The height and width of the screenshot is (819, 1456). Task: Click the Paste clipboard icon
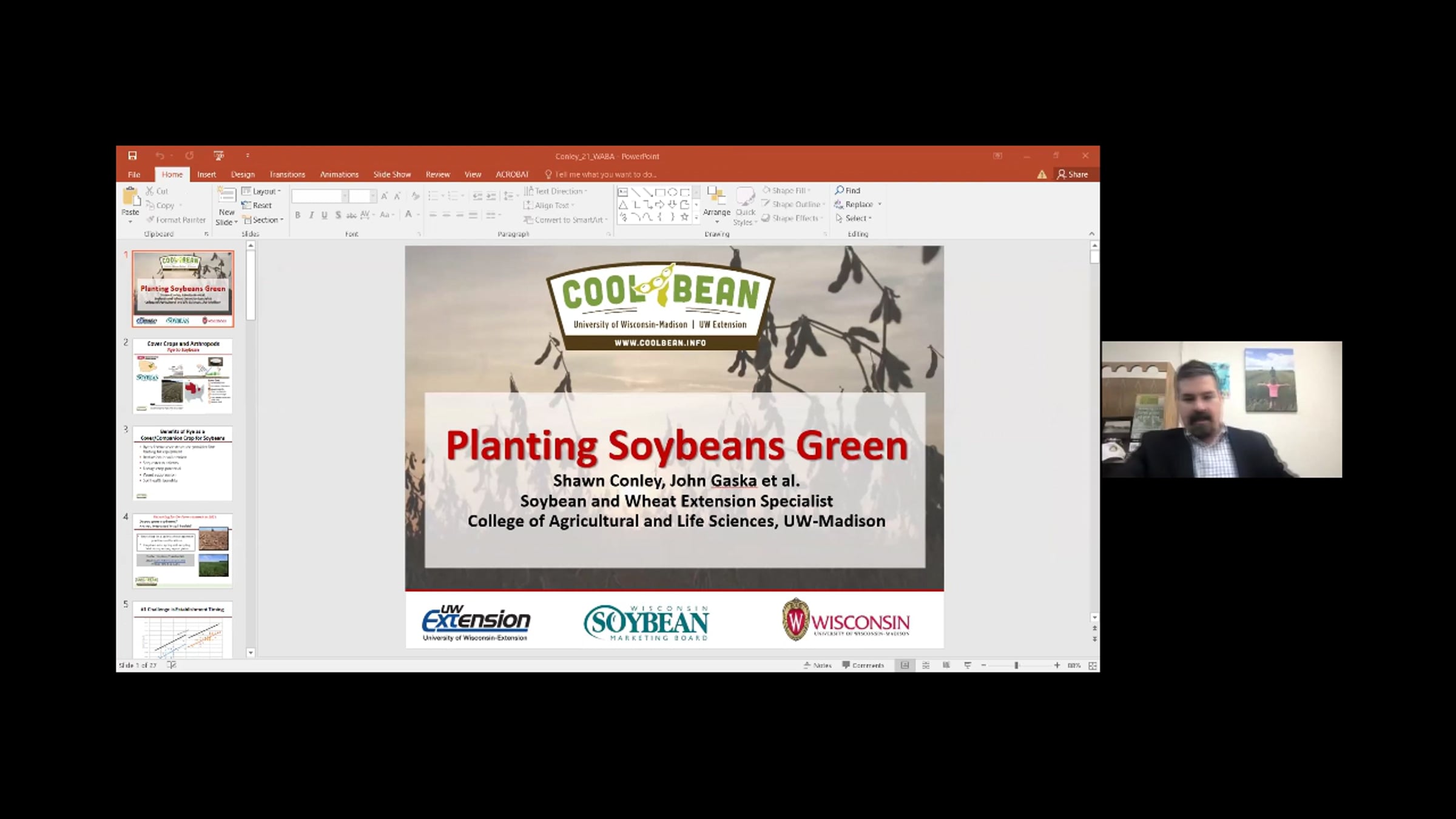pyautogui.click(x=130, y=197)
